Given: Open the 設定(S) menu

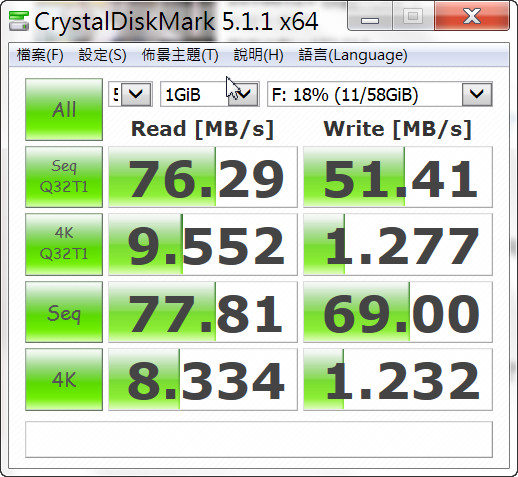Looking at the screenshot, I should pyautogui.click(x=102, y=55).
